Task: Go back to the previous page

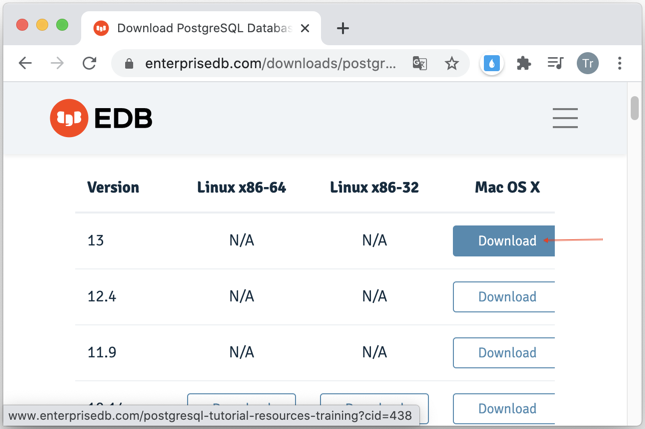Action: coord(25,63)
